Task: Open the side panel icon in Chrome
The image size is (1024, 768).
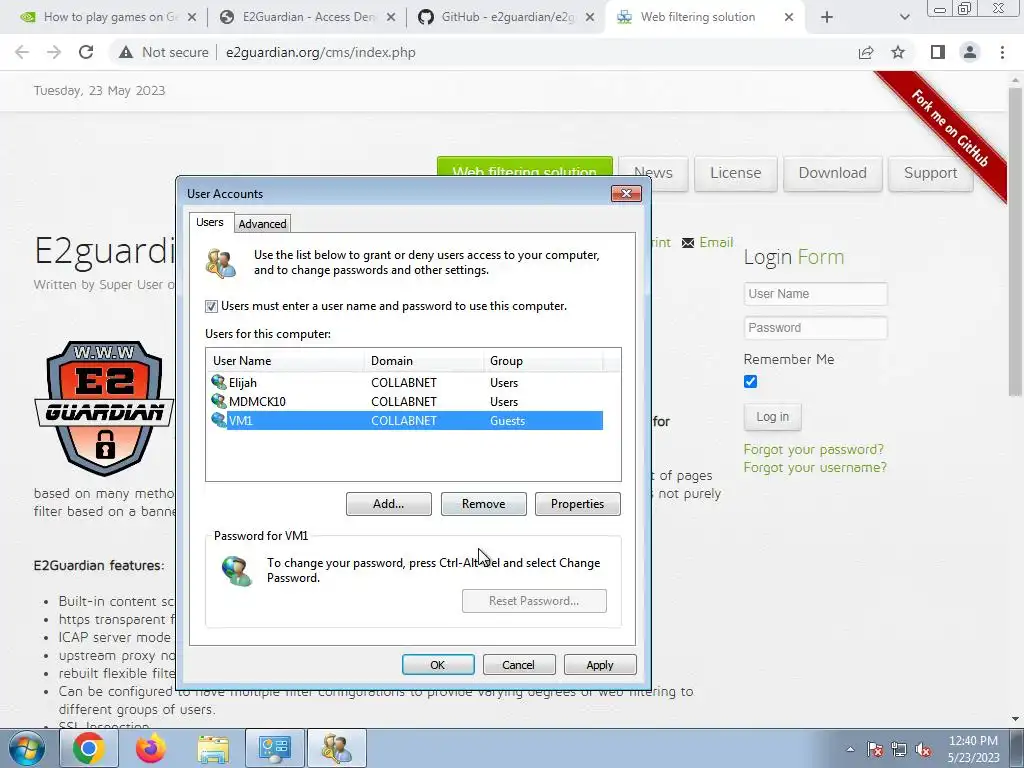Action: 938,52
